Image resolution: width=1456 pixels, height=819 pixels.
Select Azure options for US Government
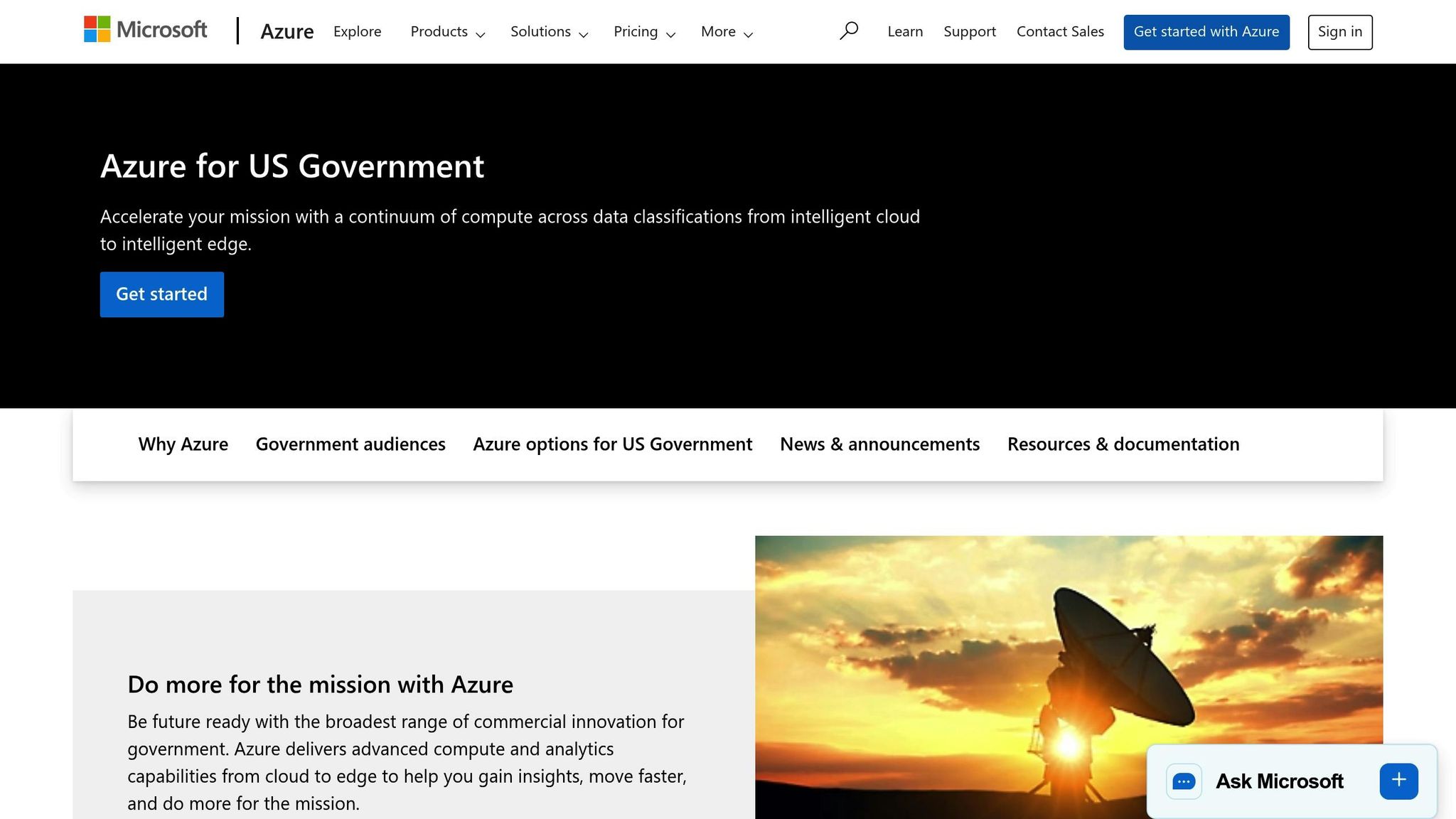pyautogui.click(x=612, y=444)
